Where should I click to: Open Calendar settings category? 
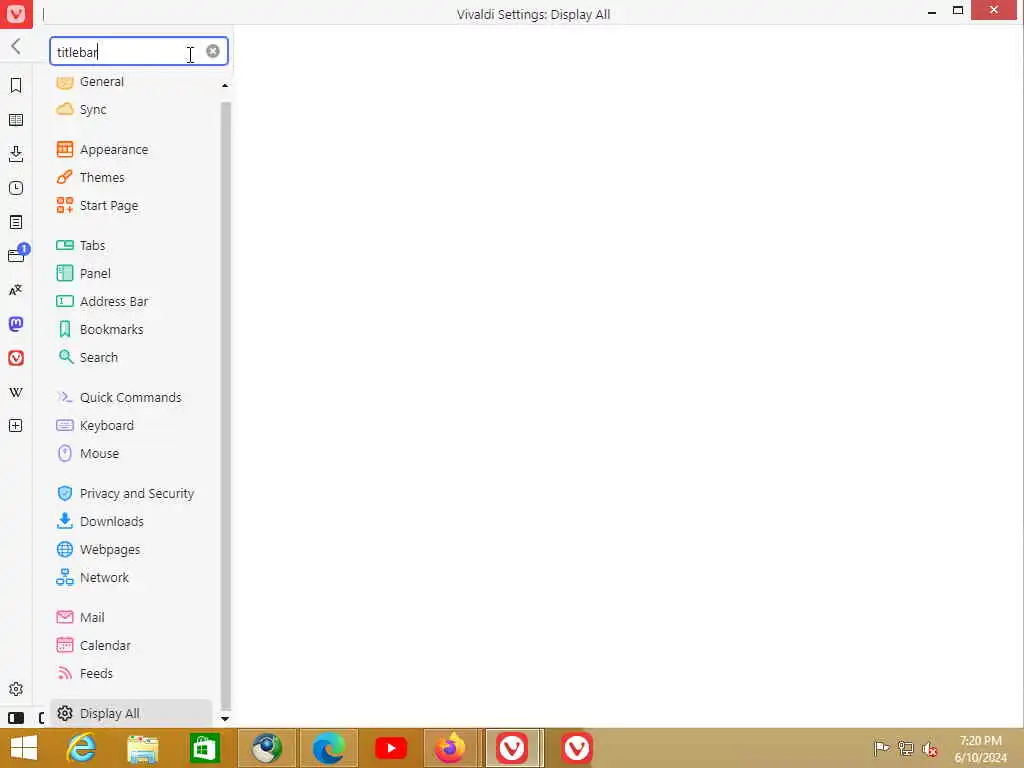tap(131, 646)
